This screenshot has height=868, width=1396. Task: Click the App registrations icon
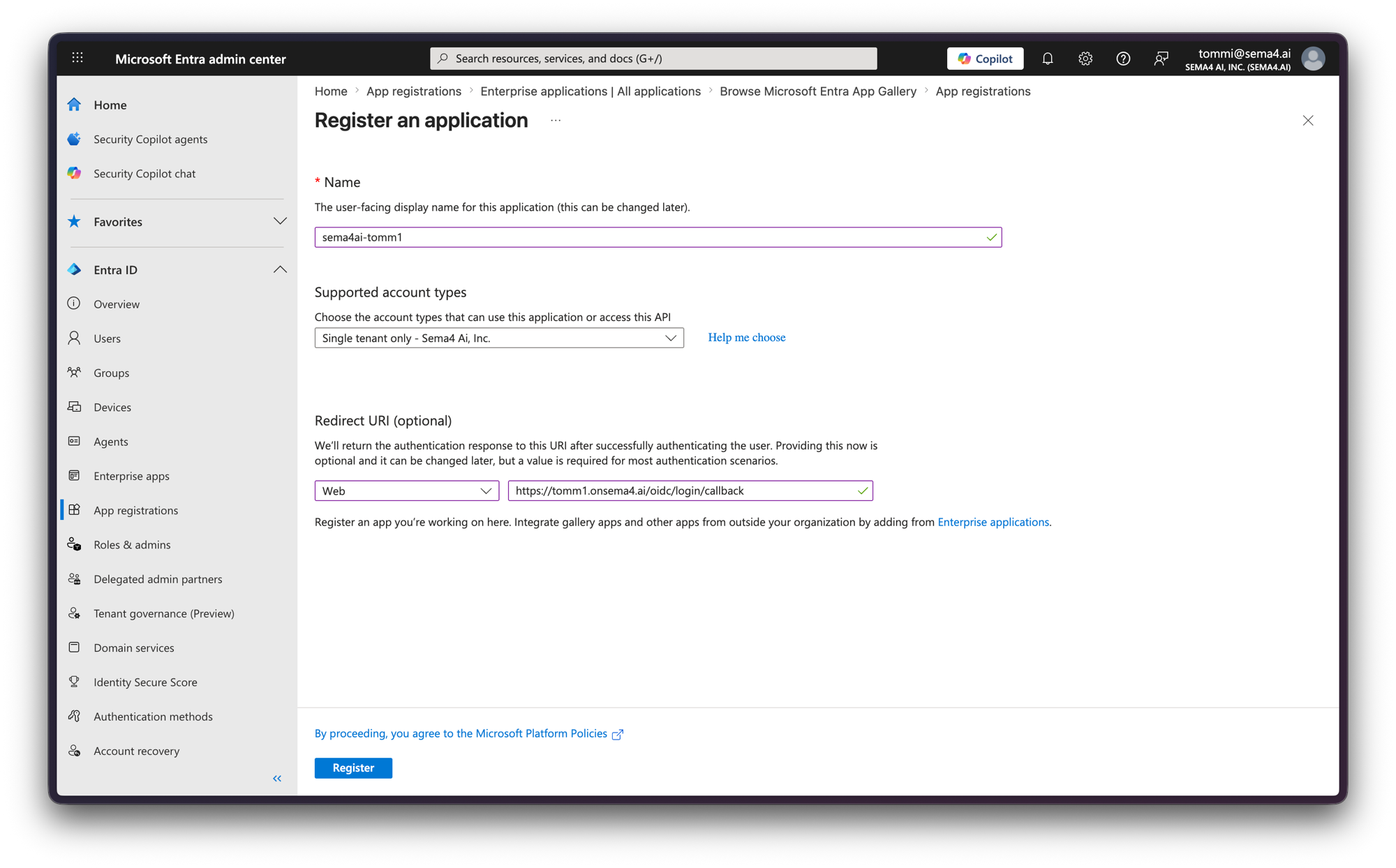click(74, 509)
